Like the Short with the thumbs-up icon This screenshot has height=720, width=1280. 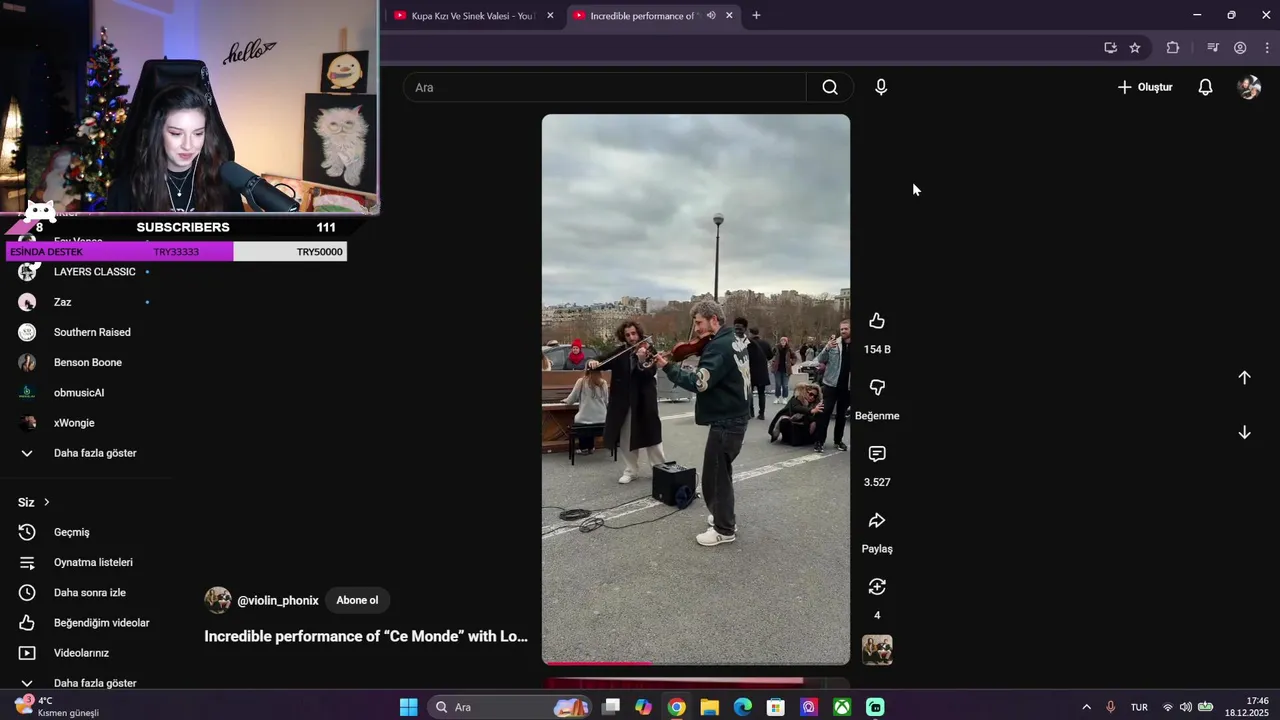(877, 321)
